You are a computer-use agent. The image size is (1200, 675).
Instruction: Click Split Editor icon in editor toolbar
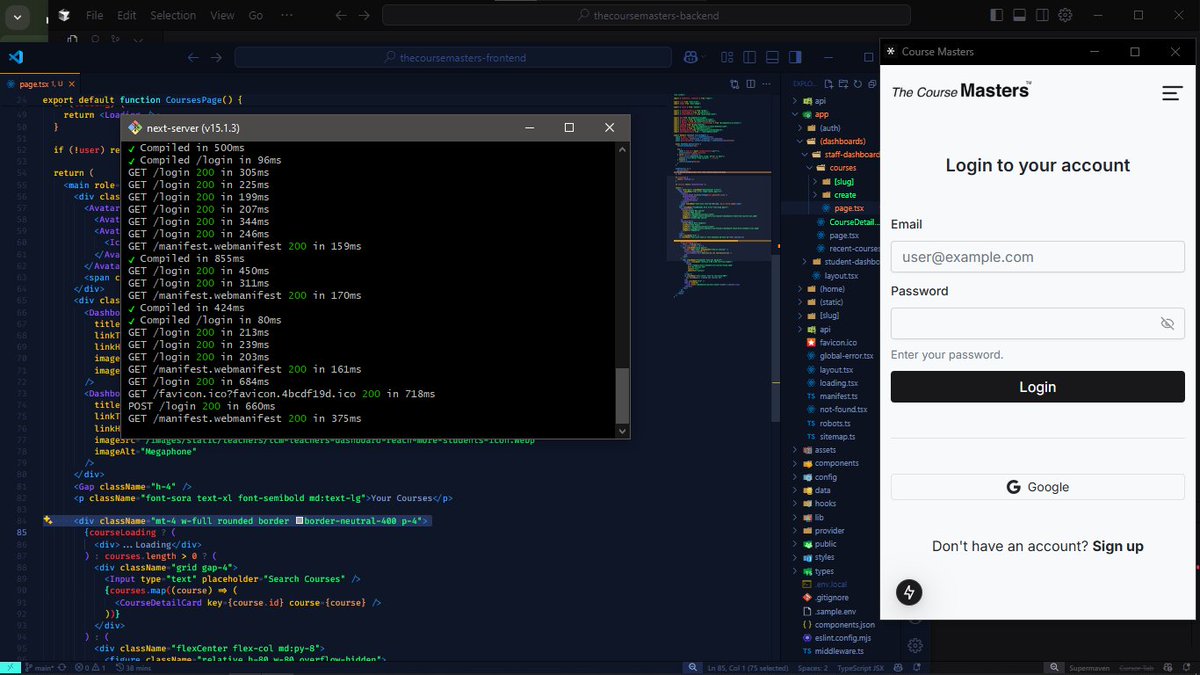point(751,84)
